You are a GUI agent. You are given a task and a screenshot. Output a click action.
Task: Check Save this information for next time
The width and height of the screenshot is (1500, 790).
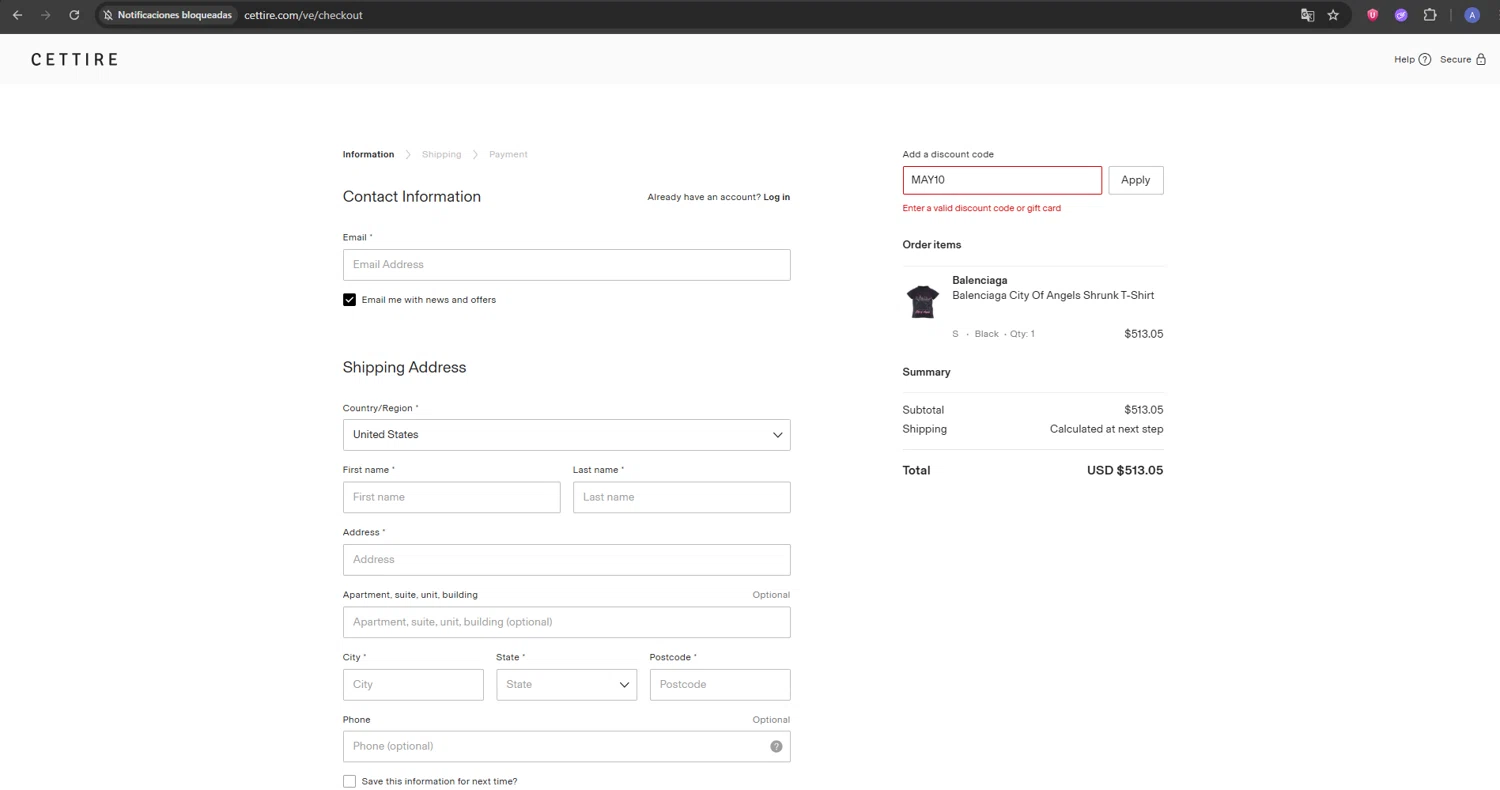point(349,782)
